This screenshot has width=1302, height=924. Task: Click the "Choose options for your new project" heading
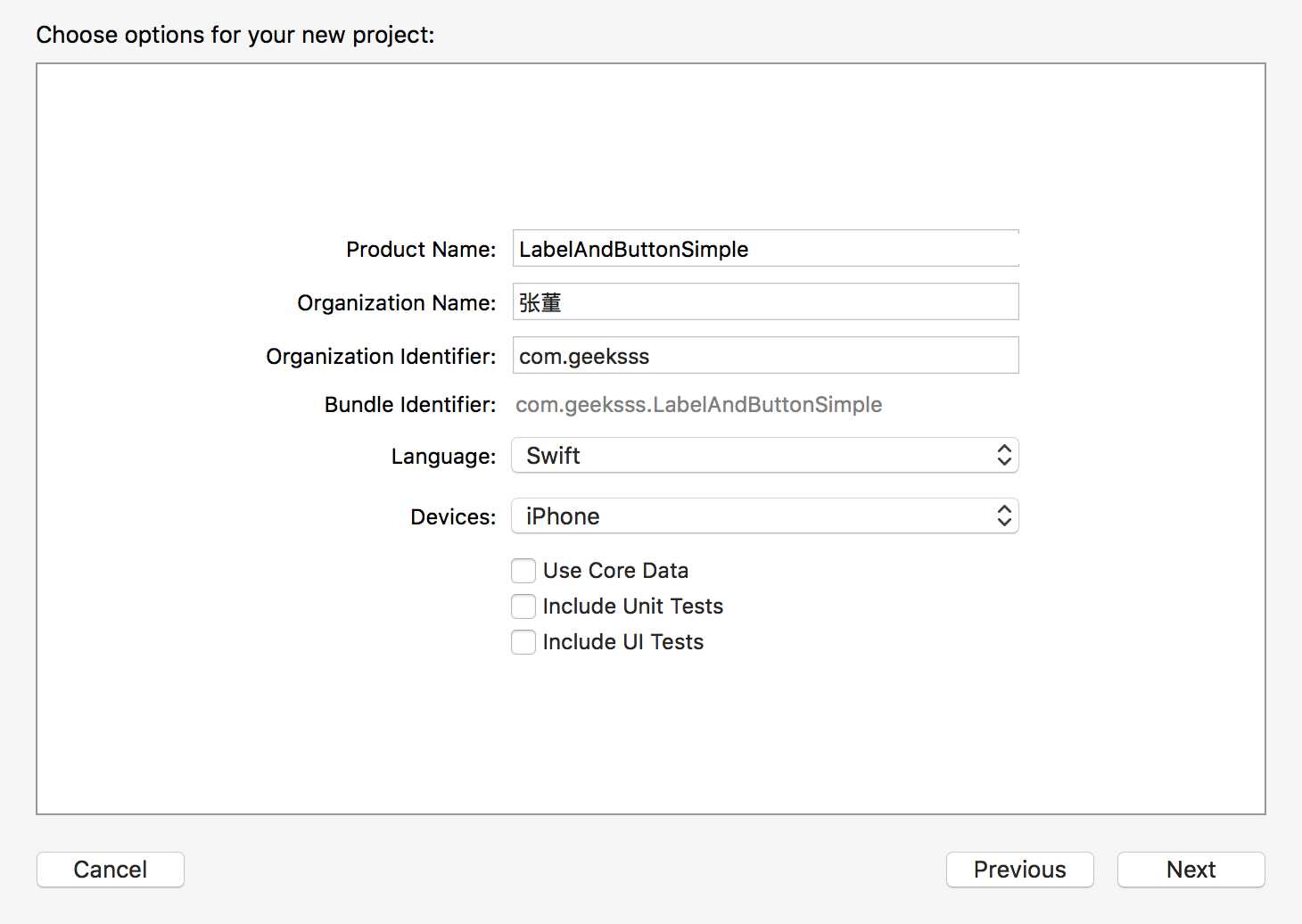pos(235,35)
